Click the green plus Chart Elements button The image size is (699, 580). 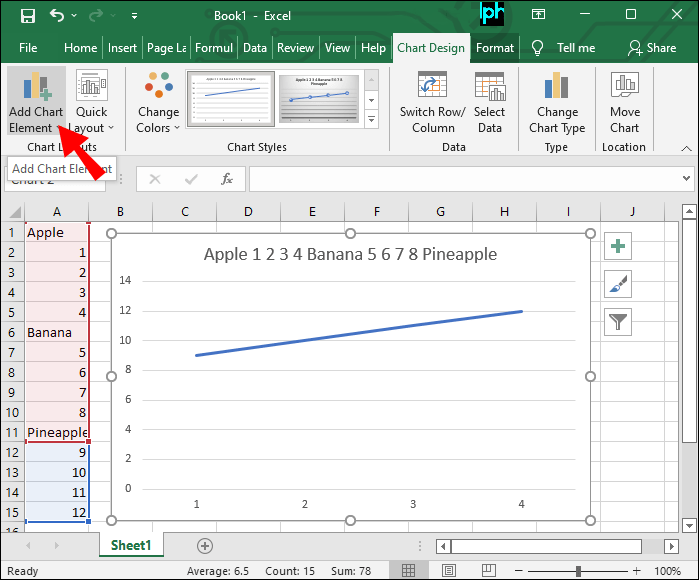pos(619,247)
